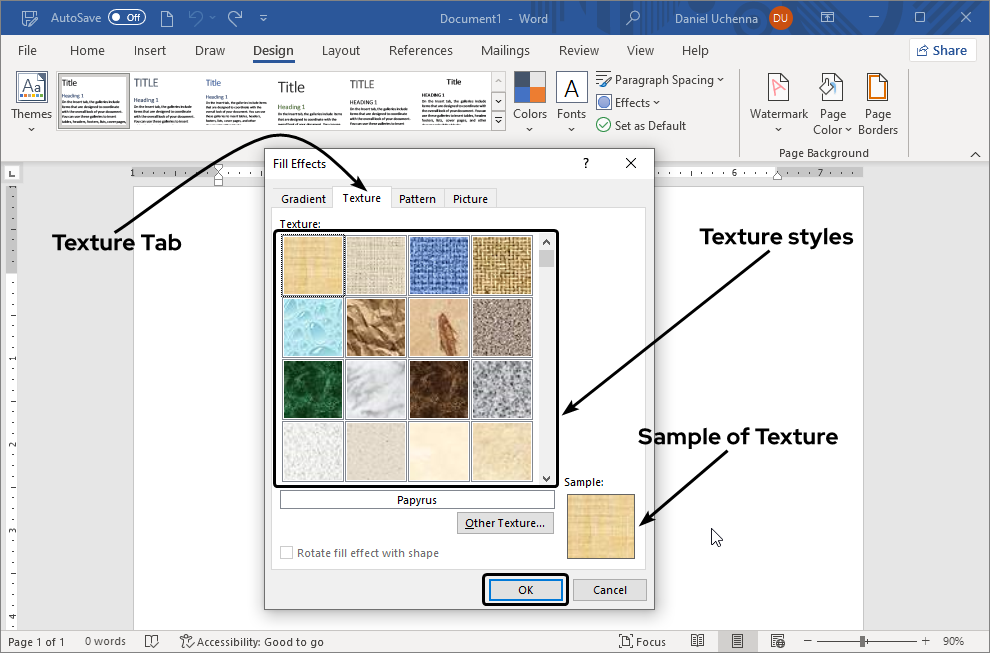Open the Effects dropdown
The image size is (990, 653).
(631, 103)
